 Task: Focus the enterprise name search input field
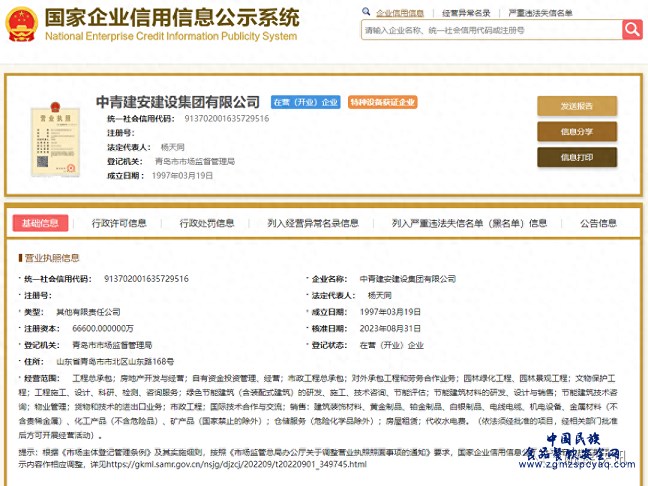[492, 30]
